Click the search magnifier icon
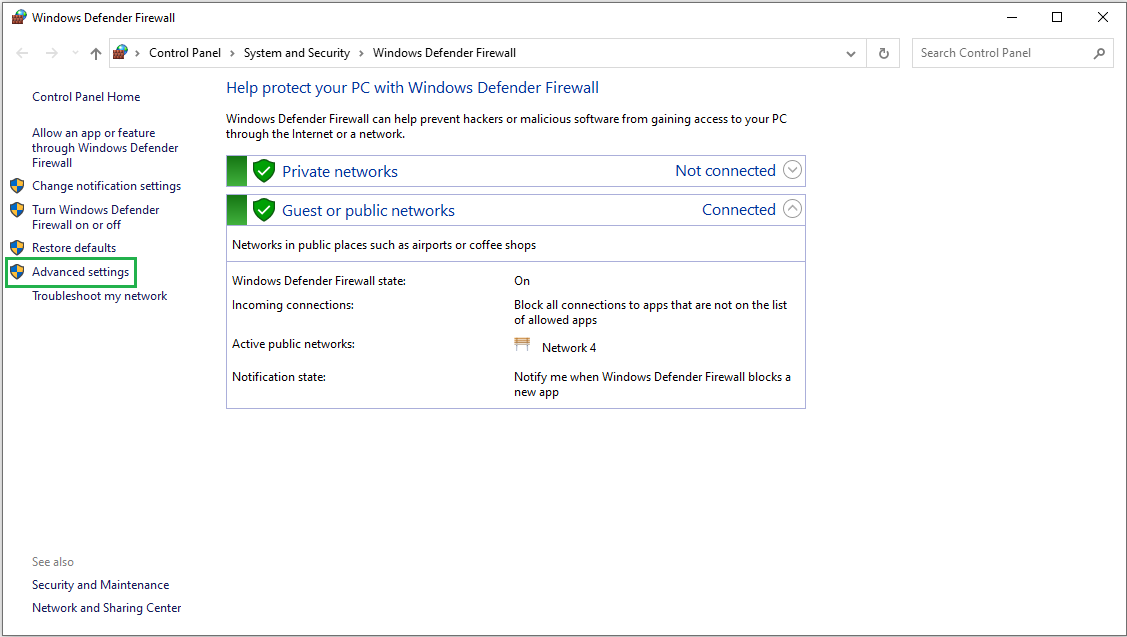 pos(1099,53)
